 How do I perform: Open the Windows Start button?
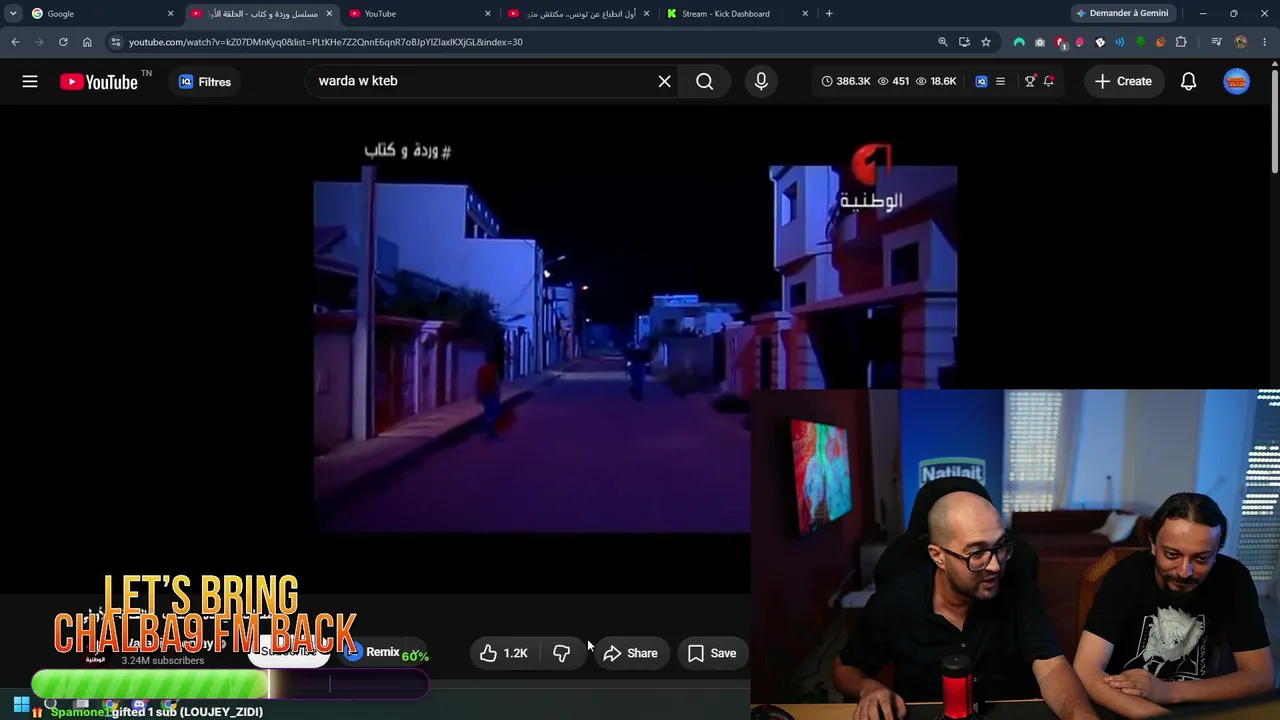21,705
